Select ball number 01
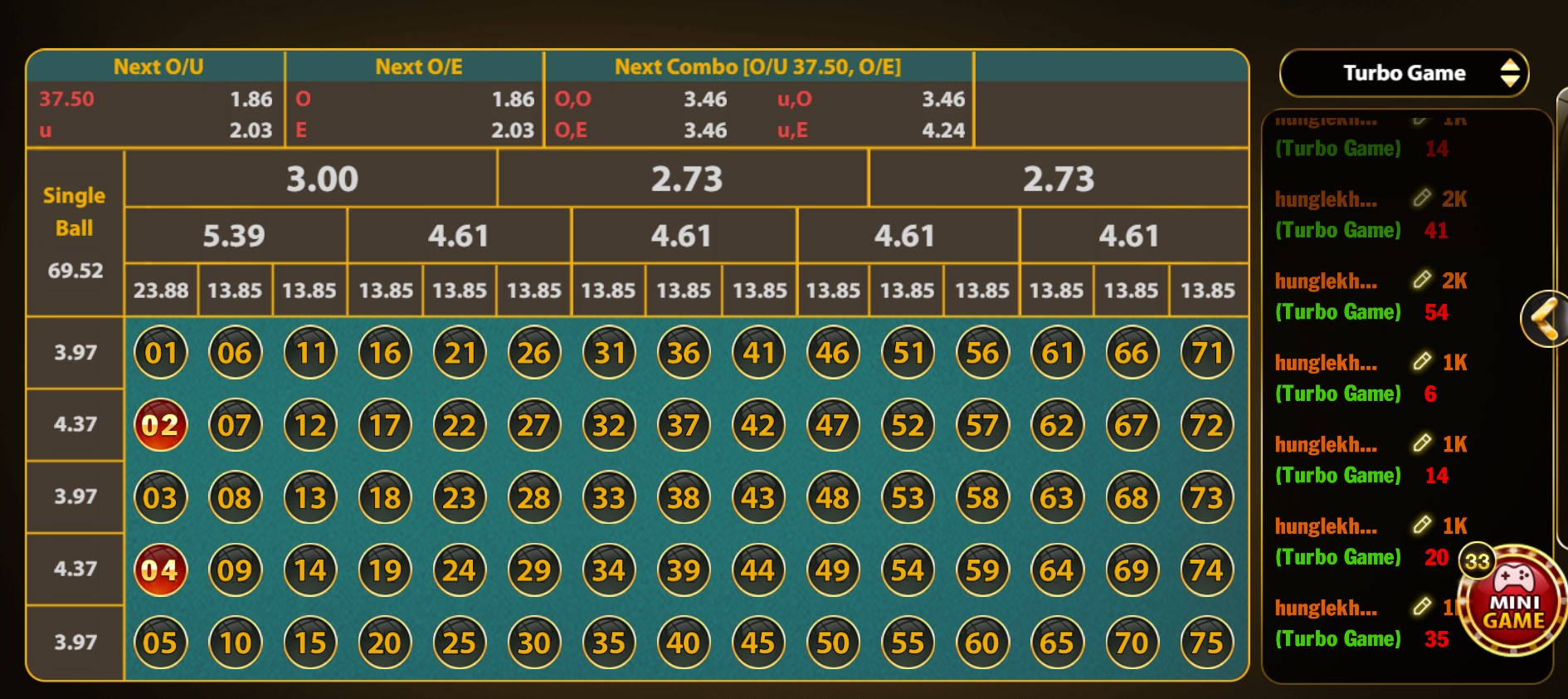The height and width of the screenshot is (699, 1568). [161, 353]
